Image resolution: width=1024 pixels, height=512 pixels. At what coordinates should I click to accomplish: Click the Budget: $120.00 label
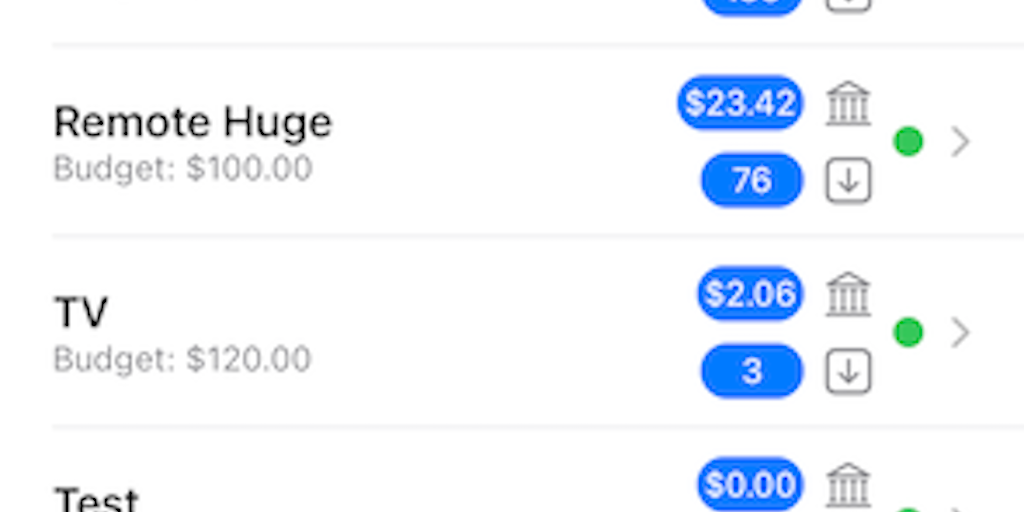(182, 358)
